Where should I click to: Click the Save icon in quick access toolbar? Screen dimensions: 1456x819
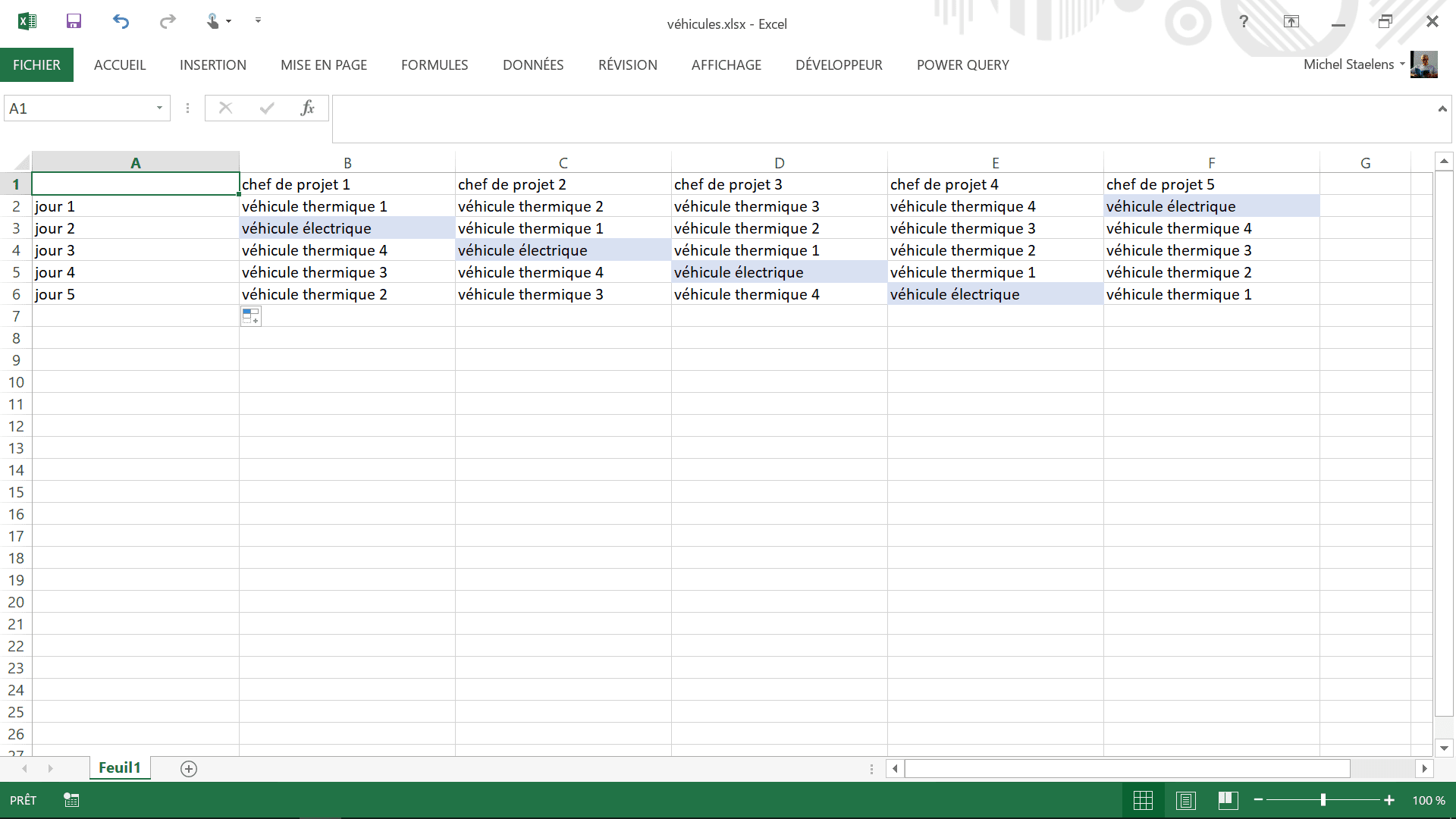pyautogui.click(x=74, y=21)
